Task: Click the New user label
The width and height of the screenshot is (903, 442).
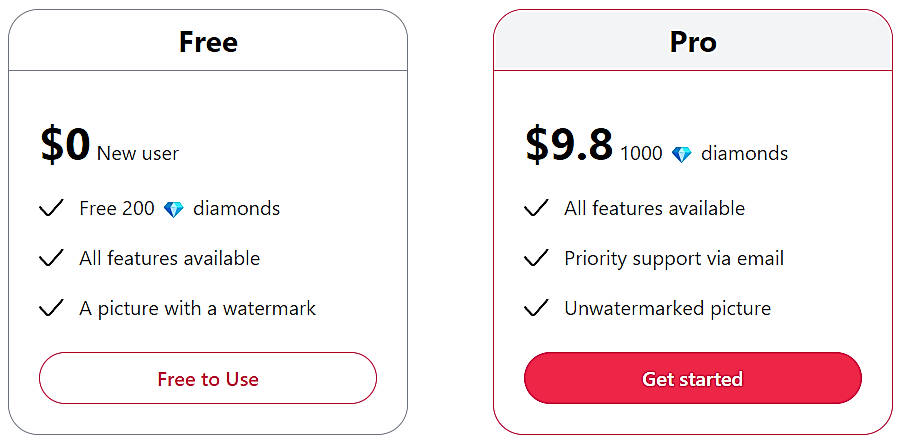Action: (x=138, y=154)
